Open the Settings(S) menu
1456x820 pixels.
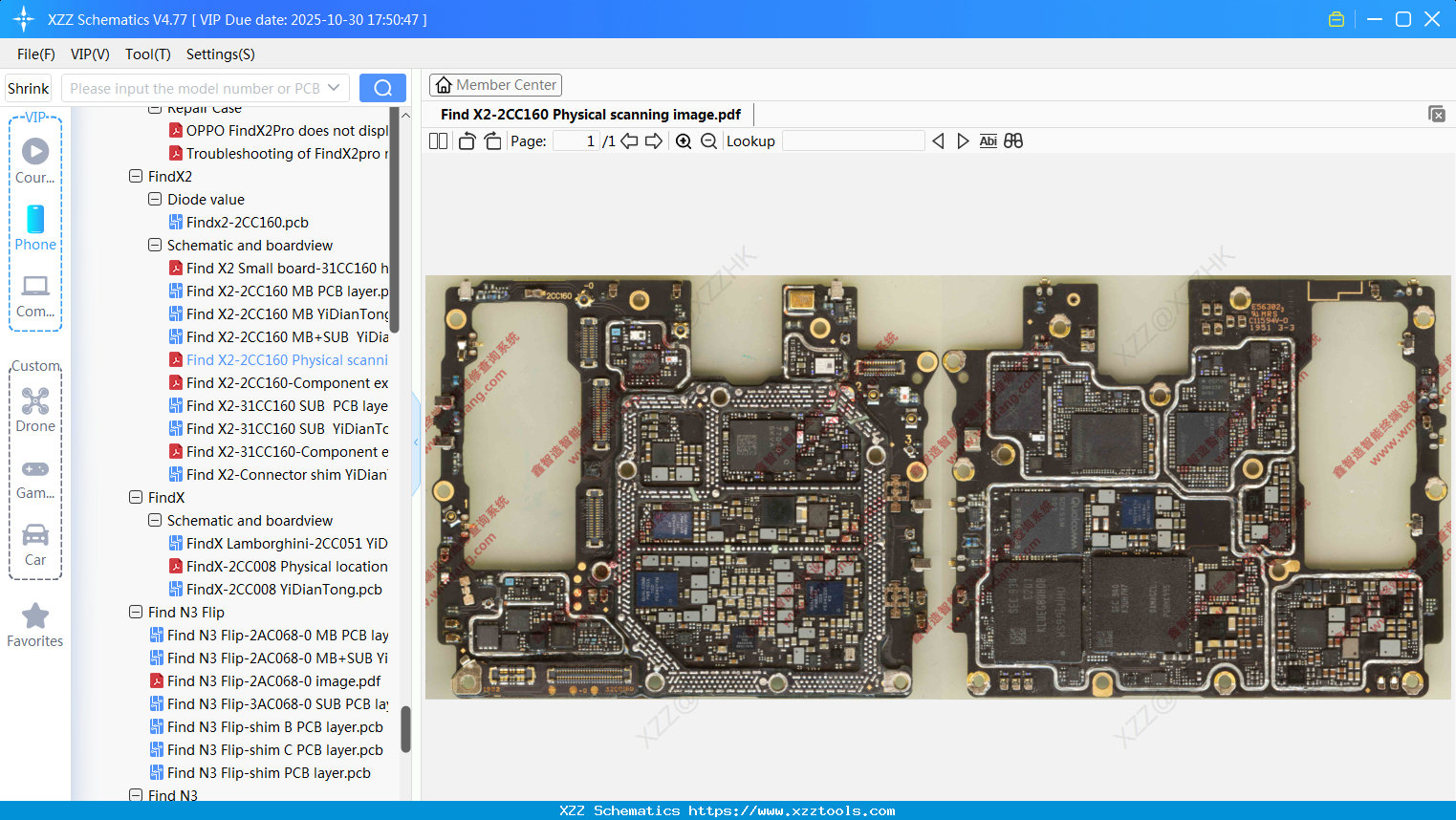(x=221, y=54)
